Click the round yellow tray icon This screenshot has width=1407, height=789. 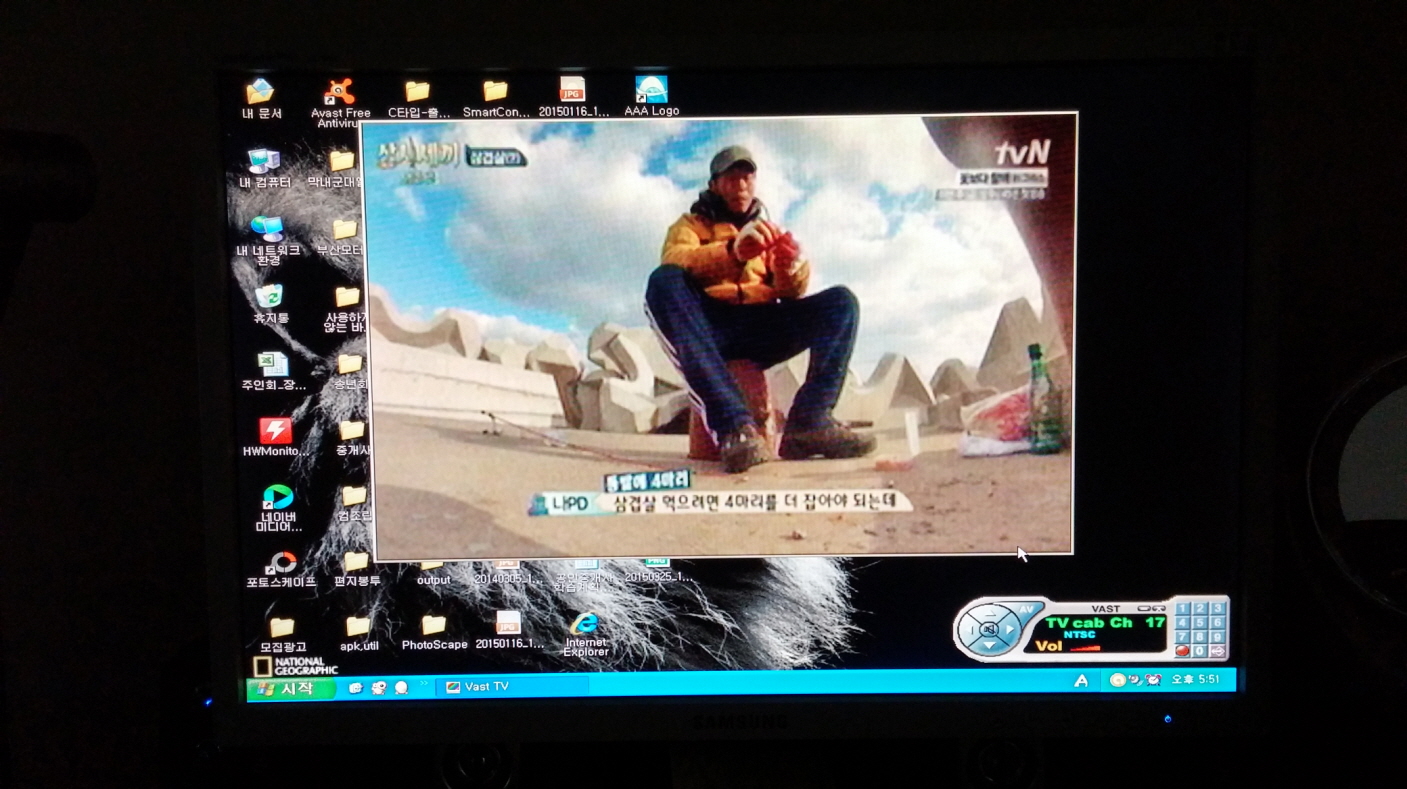(1118, 680)
